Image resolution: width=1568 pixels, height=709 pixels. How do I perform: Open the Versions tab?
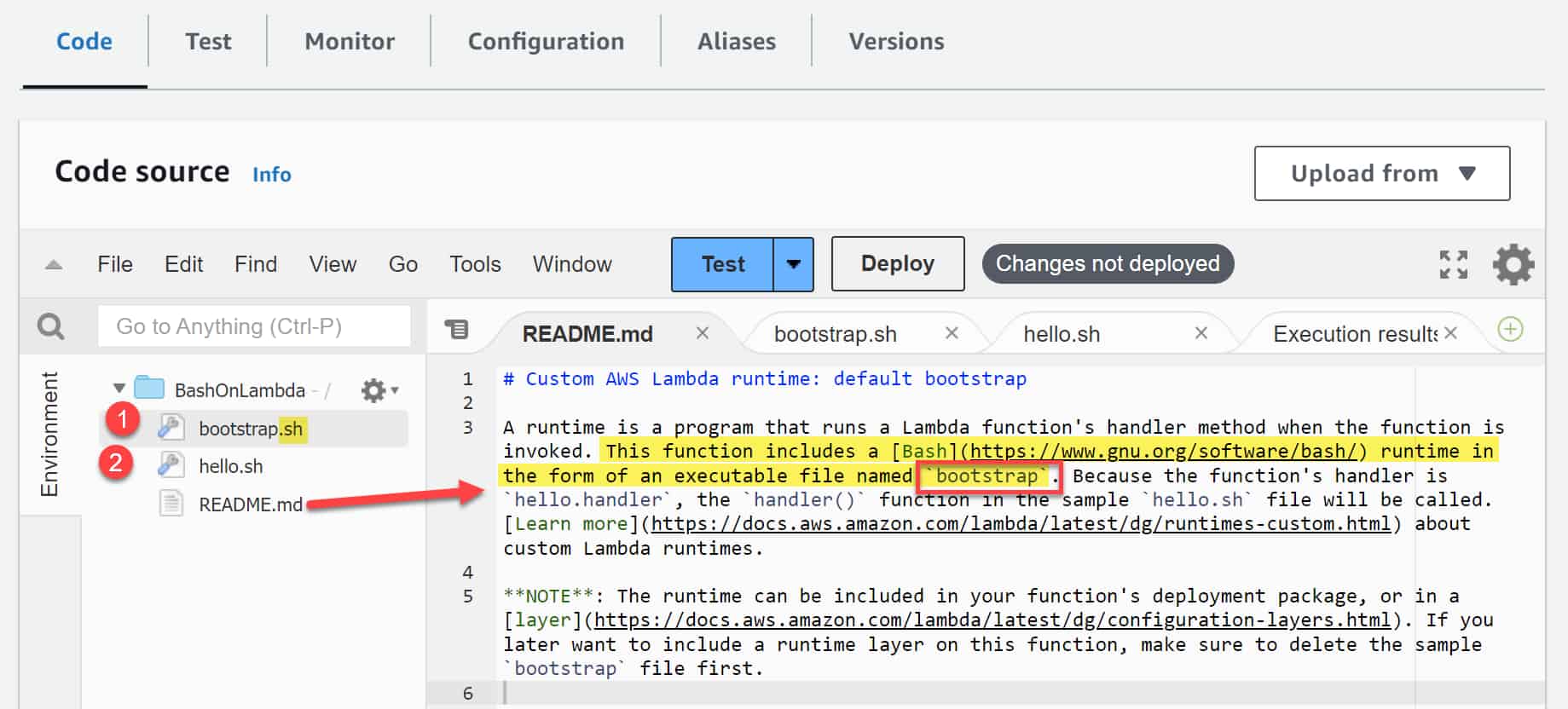(896, 41)
